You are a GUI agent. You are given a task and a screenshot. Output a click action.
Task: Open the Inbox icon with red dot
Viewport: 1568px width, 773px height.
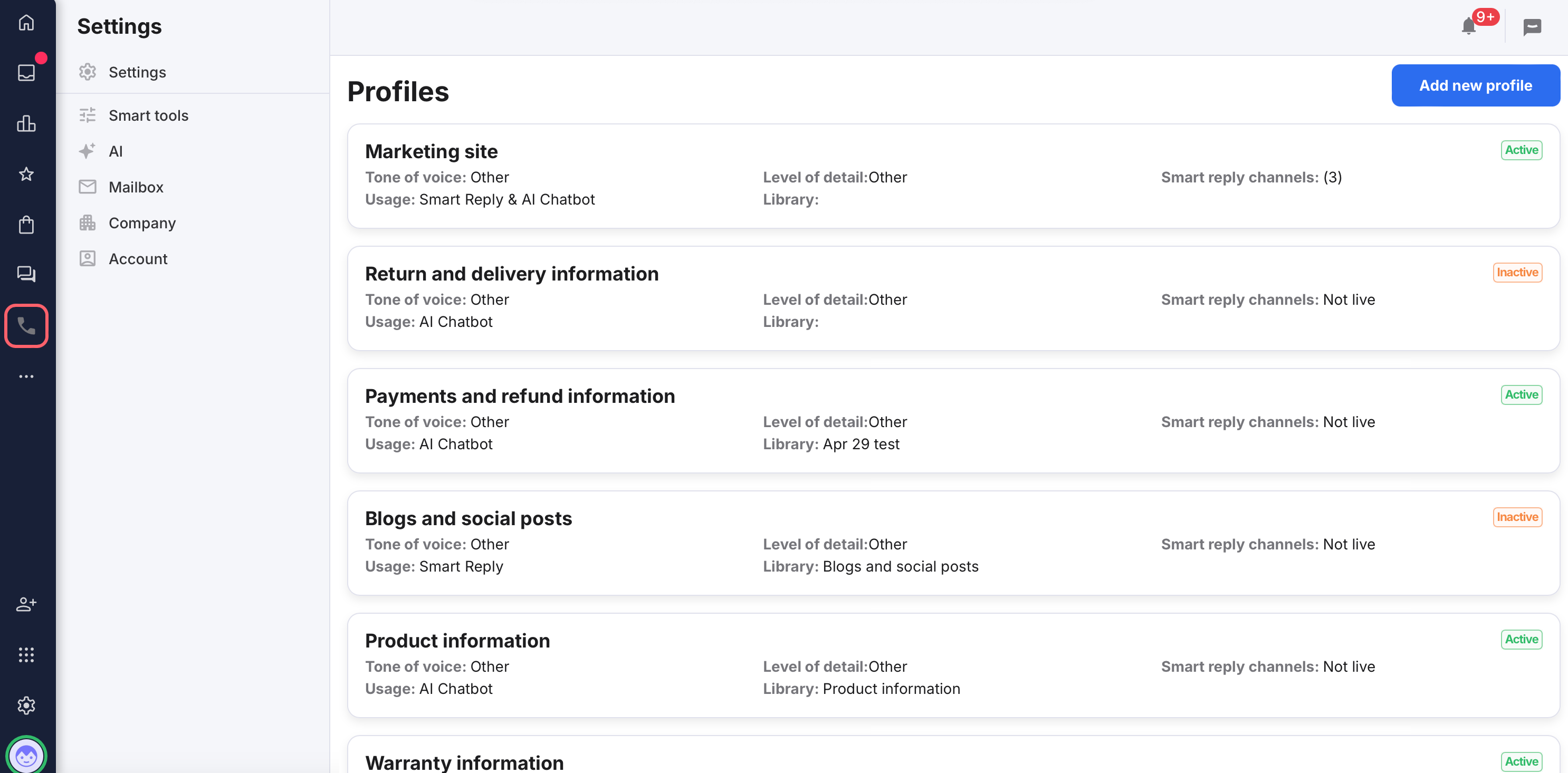pos(26,73)
